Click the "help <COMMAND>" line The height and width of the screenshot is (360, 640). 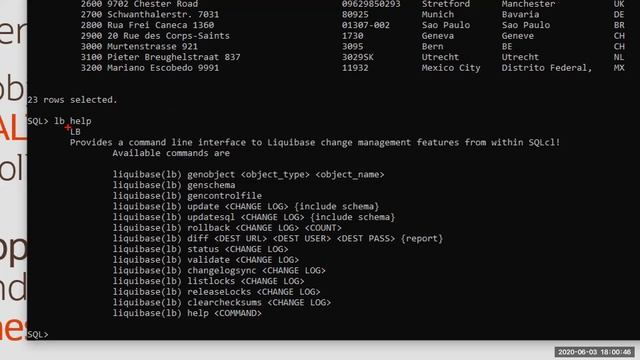[187, 313]
